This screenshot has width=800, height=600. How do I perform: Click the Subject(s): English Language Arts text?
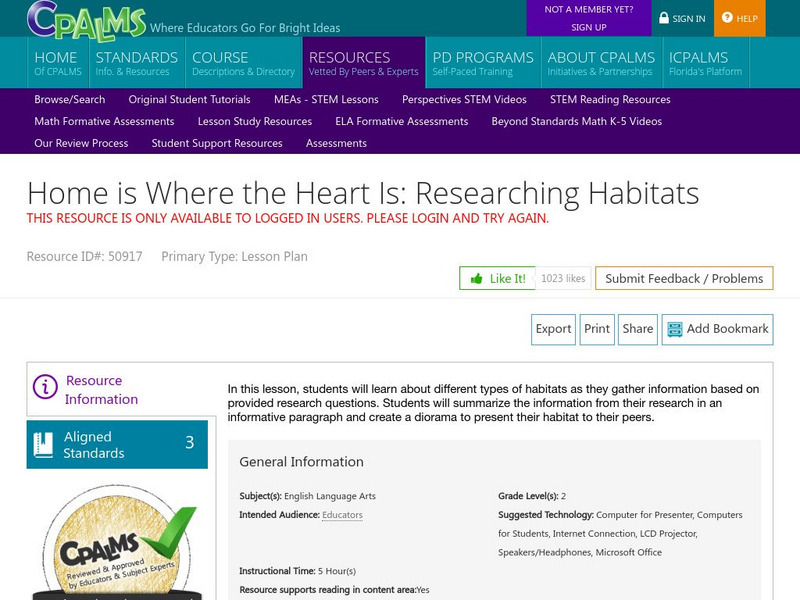tap(308, 496)
